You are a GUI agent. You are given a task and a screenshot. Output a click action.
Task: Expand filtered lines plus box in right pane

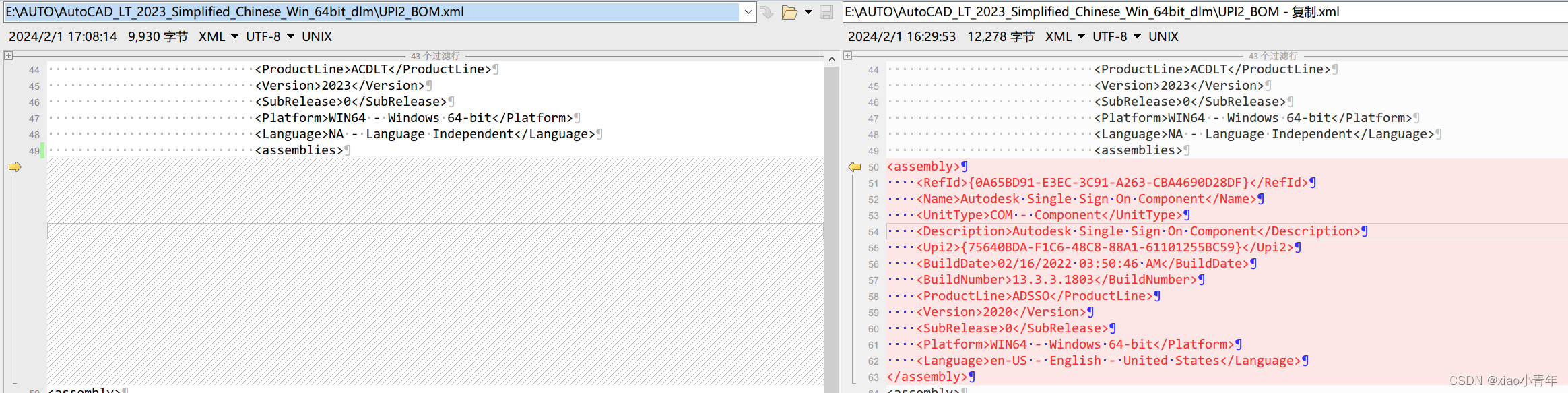tap(848, 56)
